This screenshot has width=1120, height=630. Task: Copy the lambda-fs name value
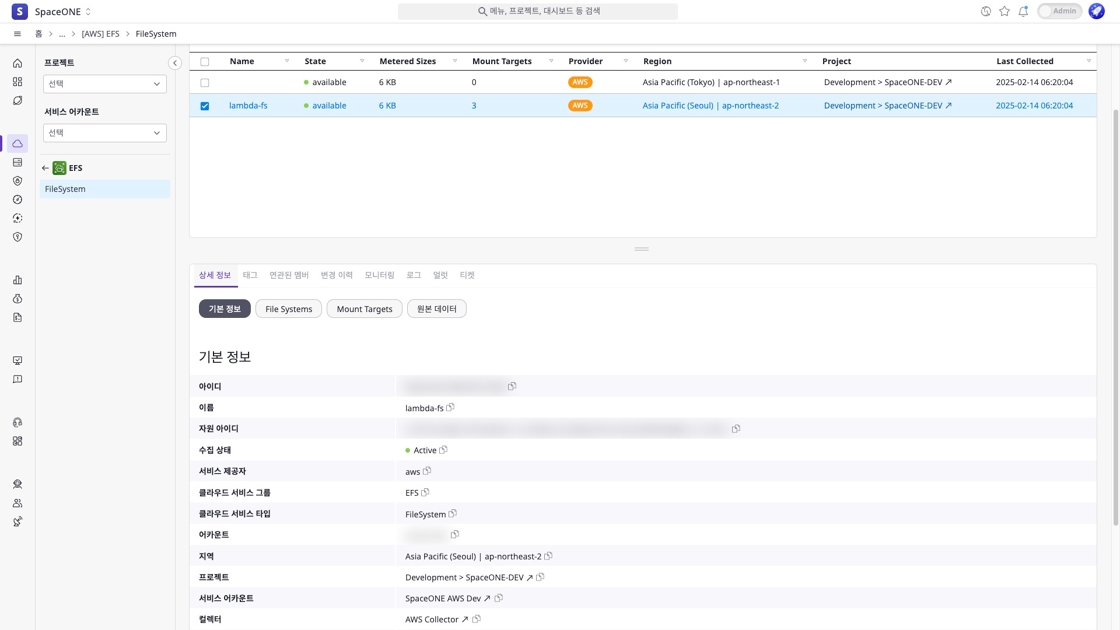451,407
